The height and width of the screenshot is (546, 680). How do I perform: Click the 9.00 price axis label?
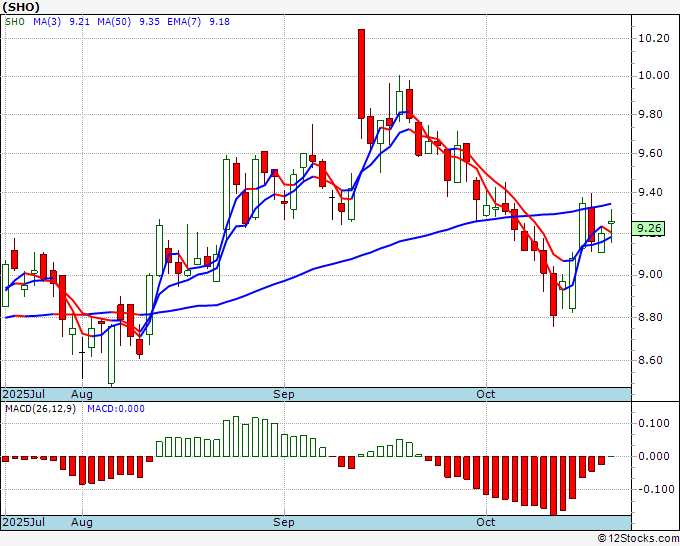pyautogui.click(x=651, y=275)
